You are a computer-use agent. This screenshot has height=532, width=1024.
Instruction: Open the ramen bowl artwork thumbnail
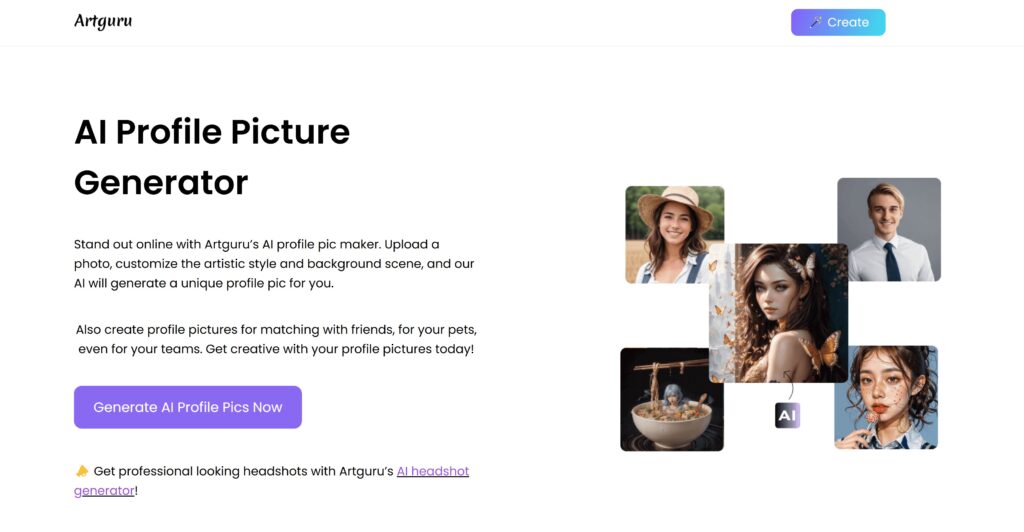(671, 399)
